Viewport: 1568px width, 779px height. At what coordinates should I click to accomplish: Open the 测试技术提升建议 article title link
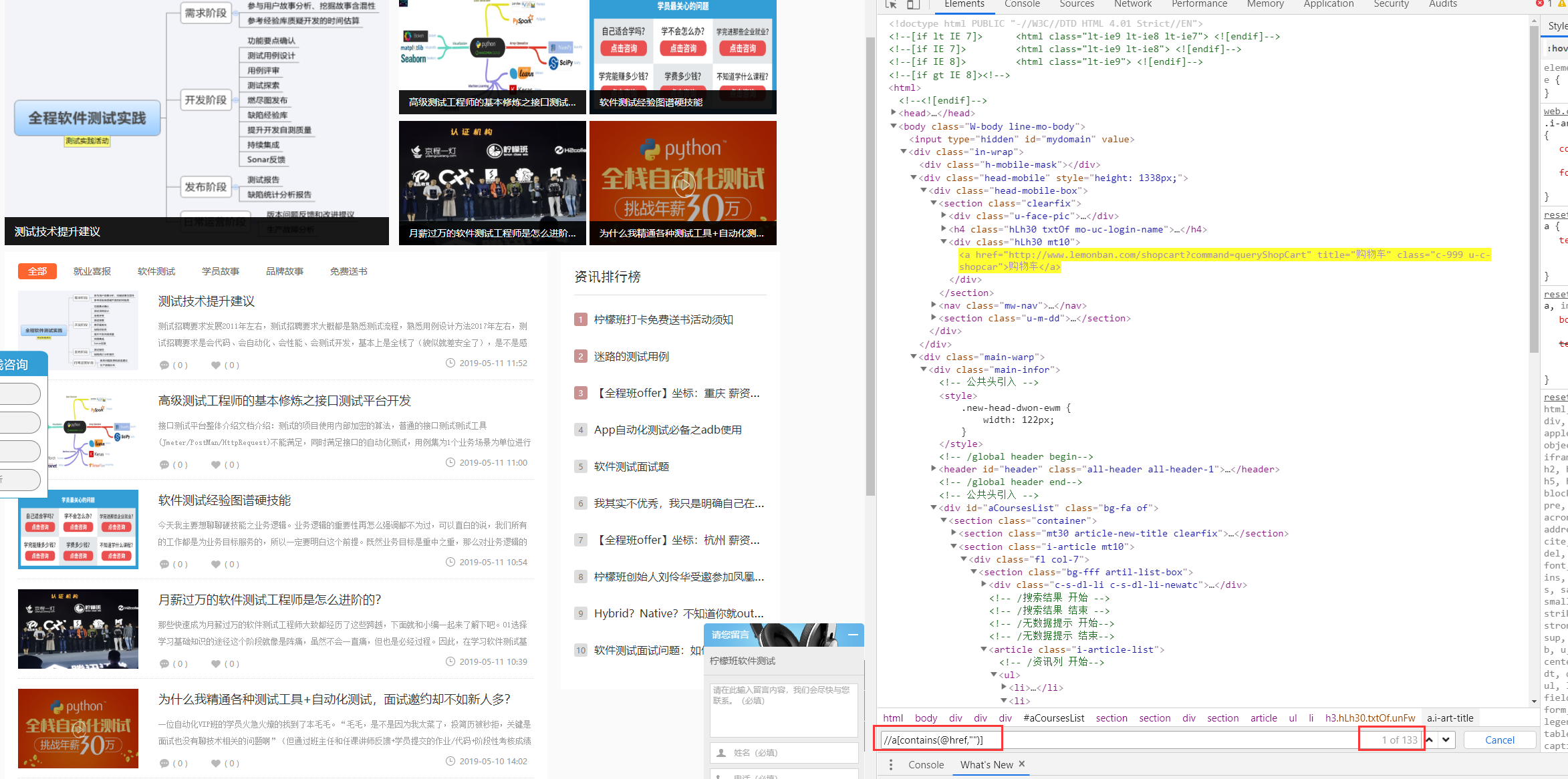(207, 301)
